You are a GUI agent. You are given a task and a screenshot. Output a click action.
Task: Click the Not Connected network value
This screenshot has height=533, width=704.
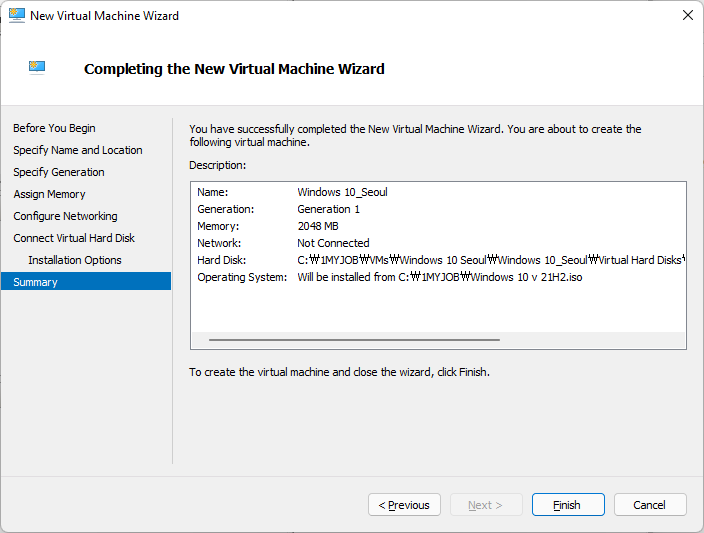(333, 243)
